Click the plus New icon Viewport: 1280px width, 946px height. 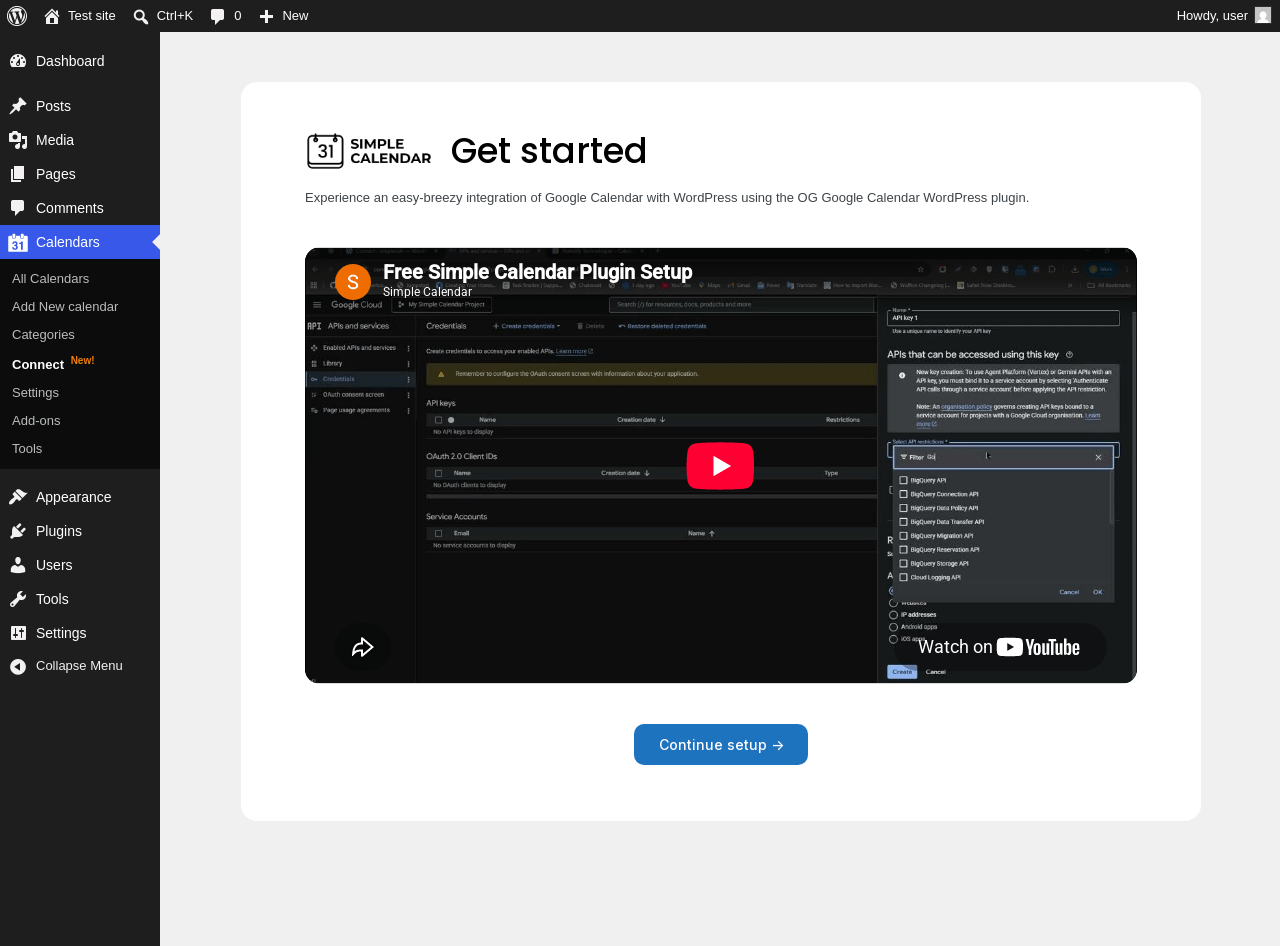[x=266, y=16]
